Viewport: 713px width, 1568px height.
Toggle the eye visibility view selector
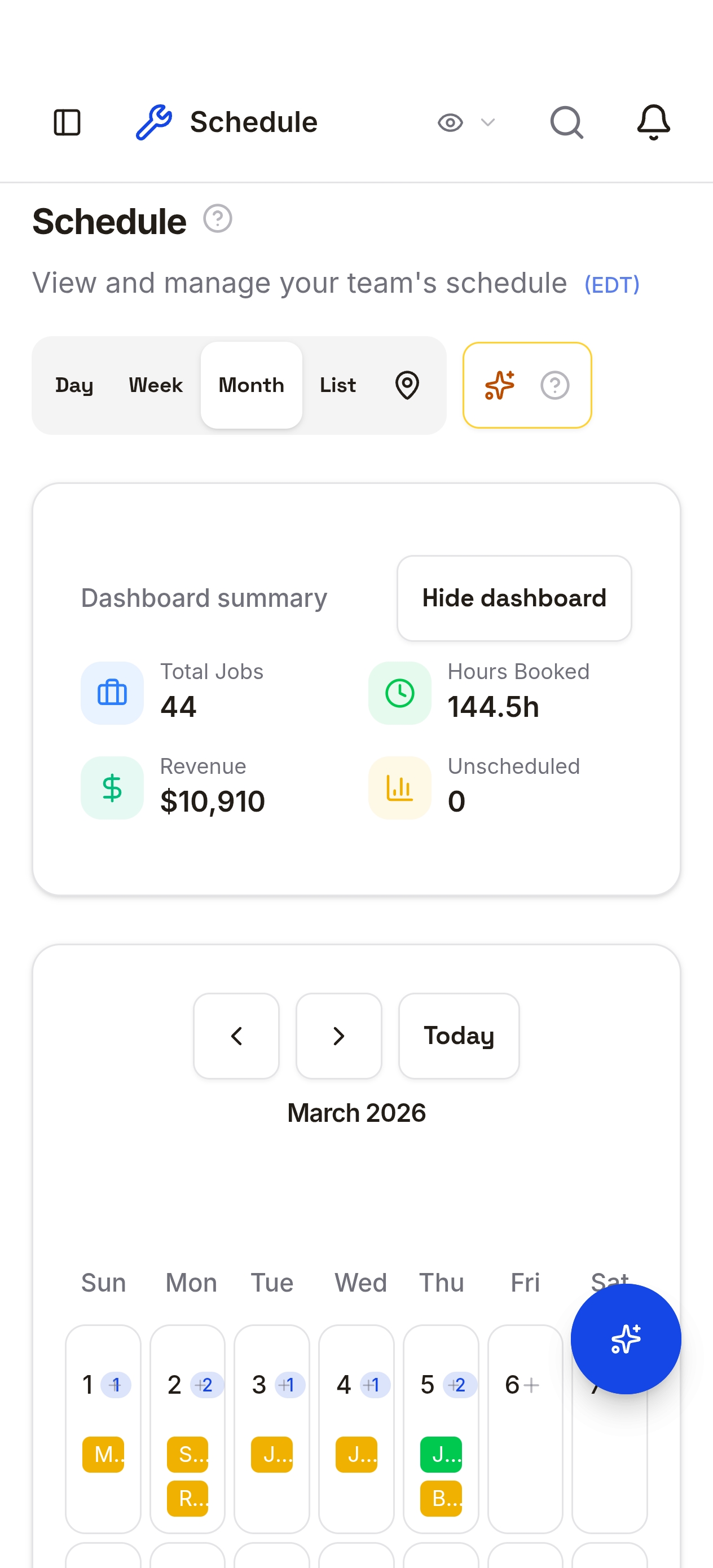pos(451,122)
